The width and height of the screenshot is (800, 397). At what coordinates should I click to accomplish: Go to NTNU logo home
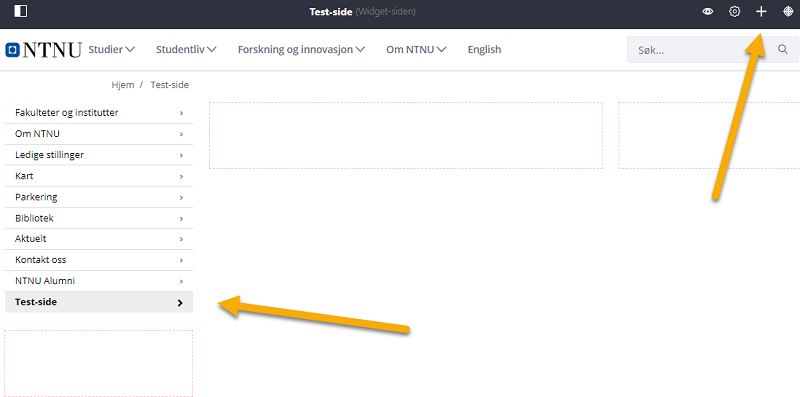[x=43, y=50]
